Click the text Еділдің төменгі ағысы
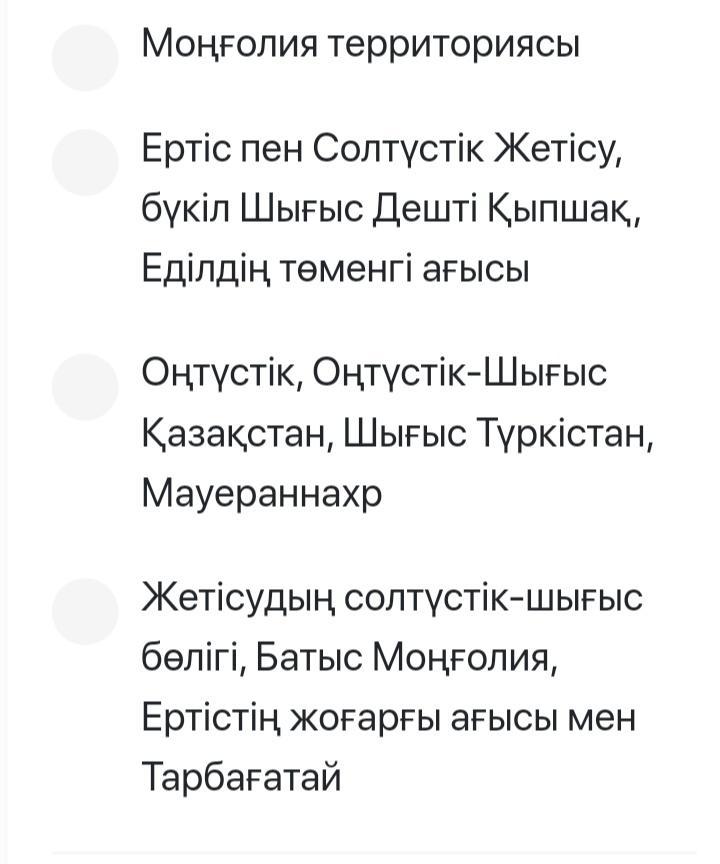This screenshot has width=720, height=864. 335,270
